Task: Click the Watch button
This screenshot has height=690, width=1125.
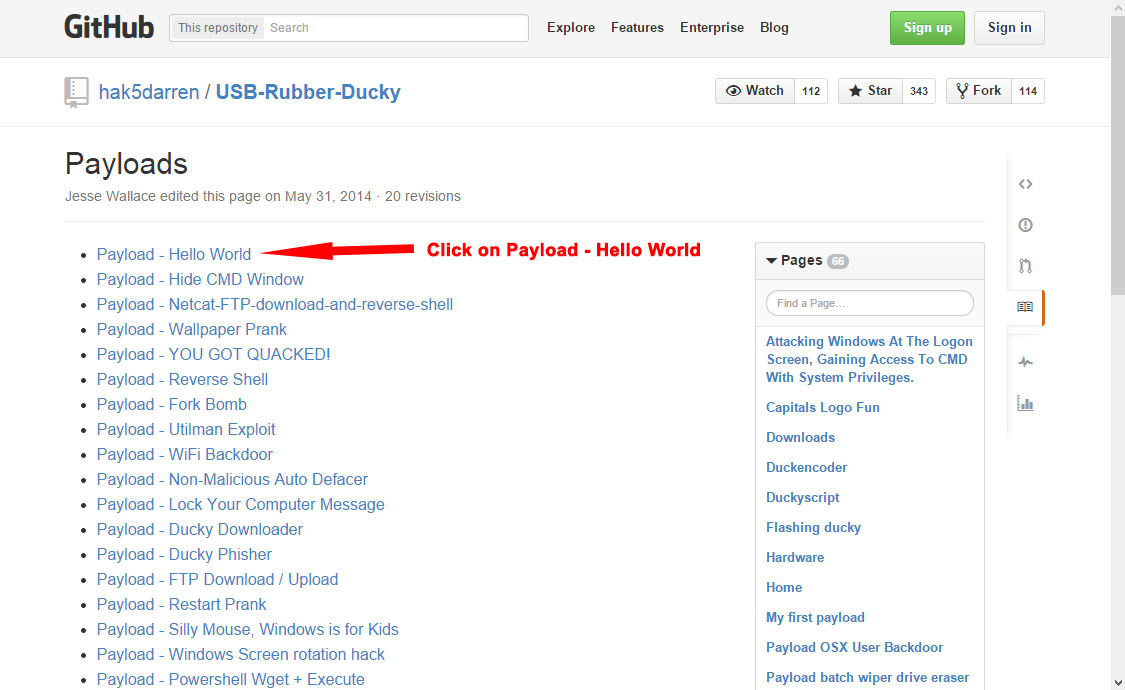Action: pos(755,91)
